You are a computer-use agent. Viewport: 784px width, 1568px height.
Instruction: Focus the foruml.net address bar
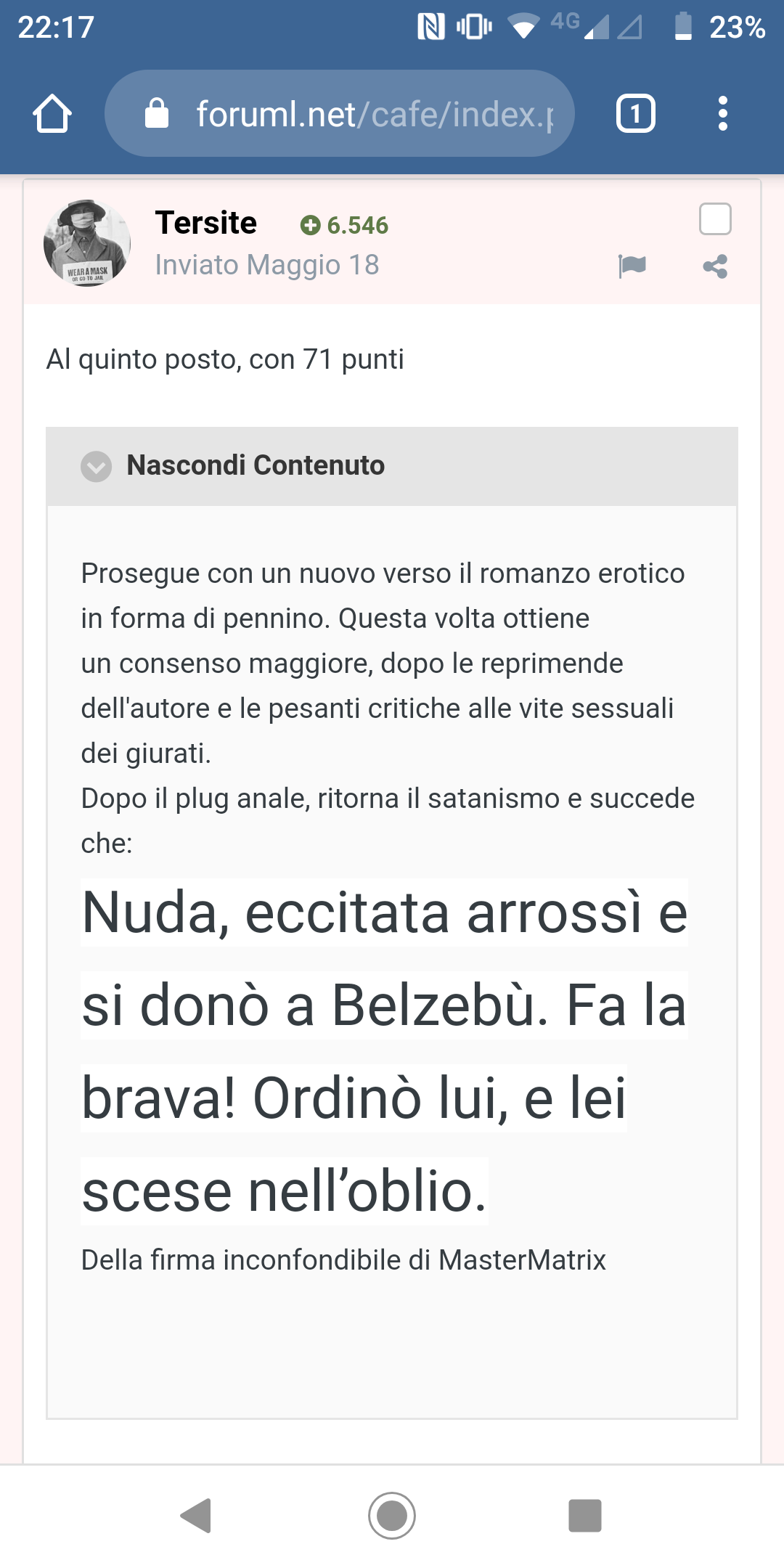340,113
